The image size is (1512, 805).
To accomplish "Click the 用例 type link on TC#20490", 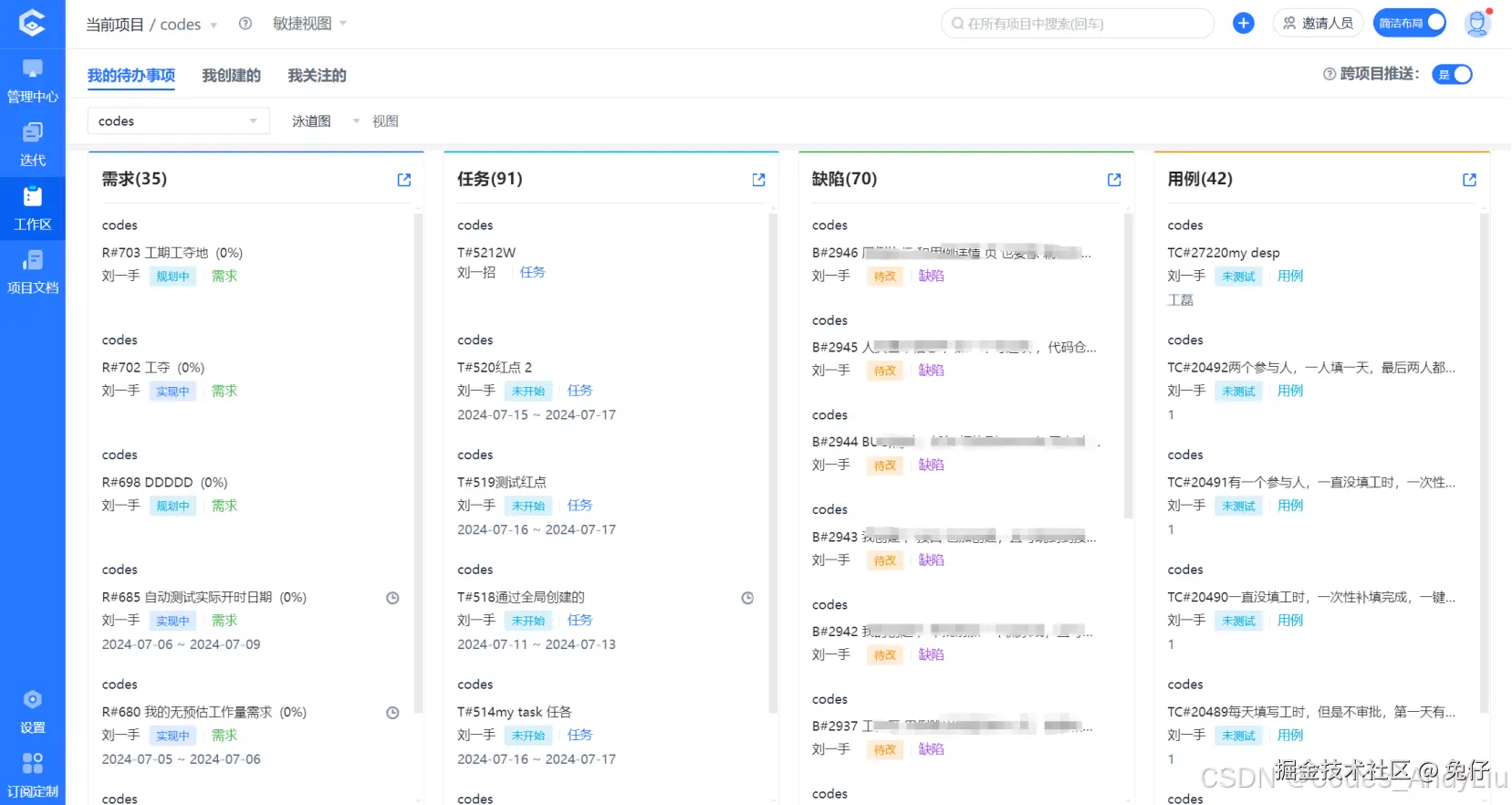I will click(1290, 621).
